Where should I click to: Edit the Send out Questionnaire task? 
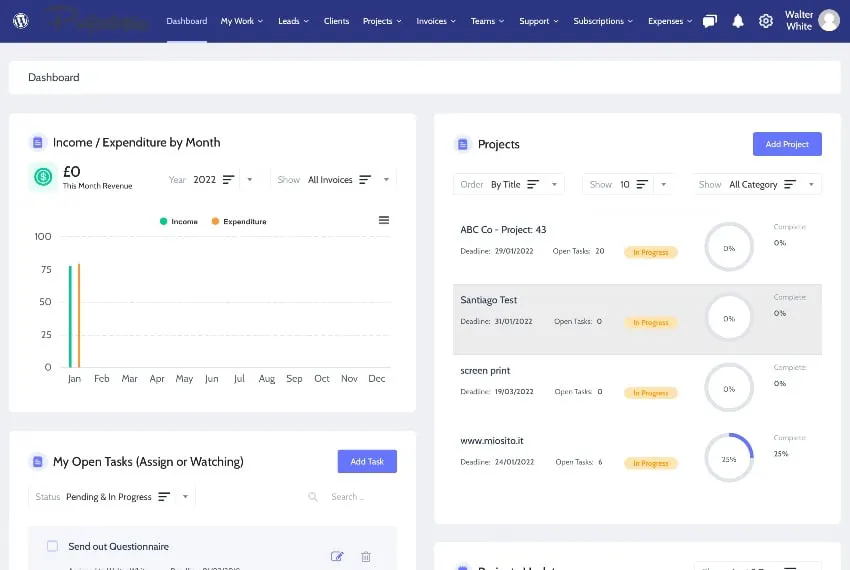pyautogui.click(x=337, y=556)
